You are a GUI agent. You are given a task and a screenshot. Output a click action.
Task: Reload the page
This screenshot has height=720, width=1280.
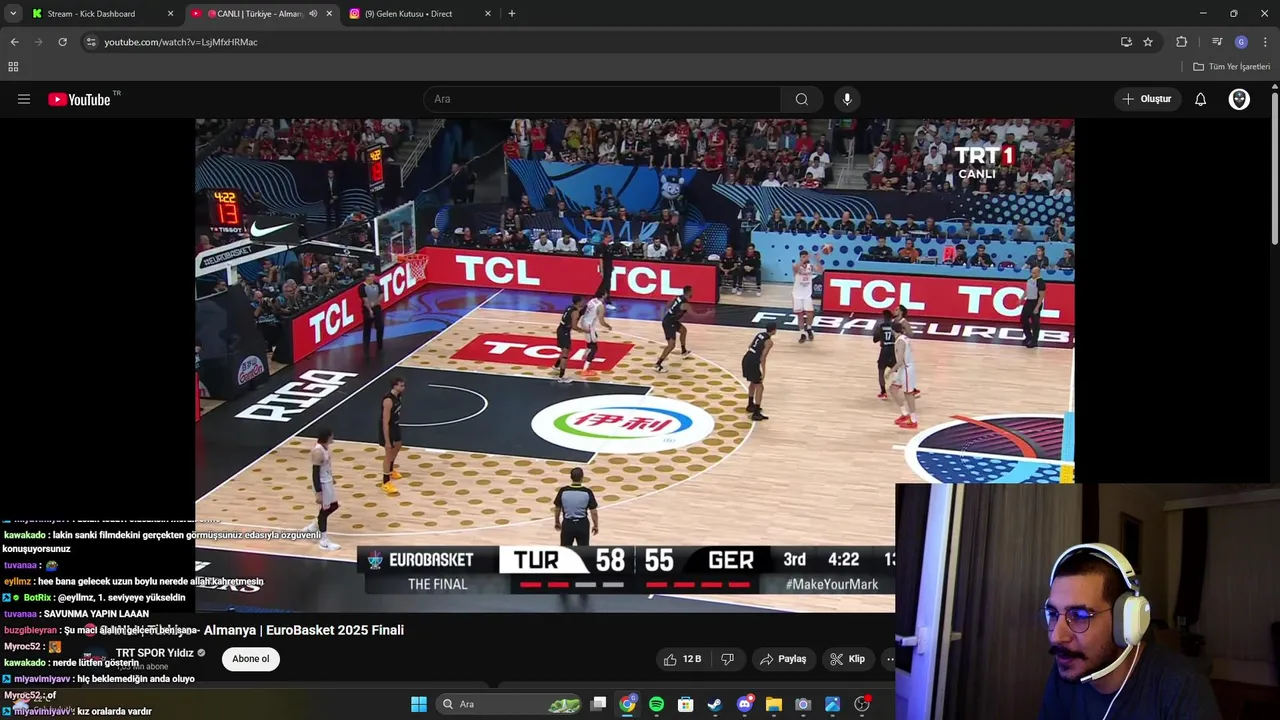[x=62, y=42]
